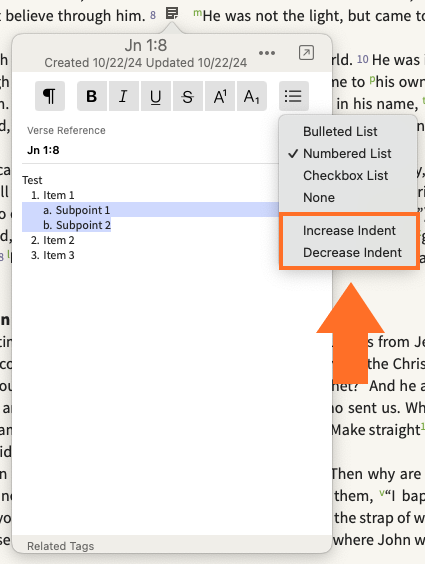
Task: Open note in separate window icon
Action: (x=306, y=53)
